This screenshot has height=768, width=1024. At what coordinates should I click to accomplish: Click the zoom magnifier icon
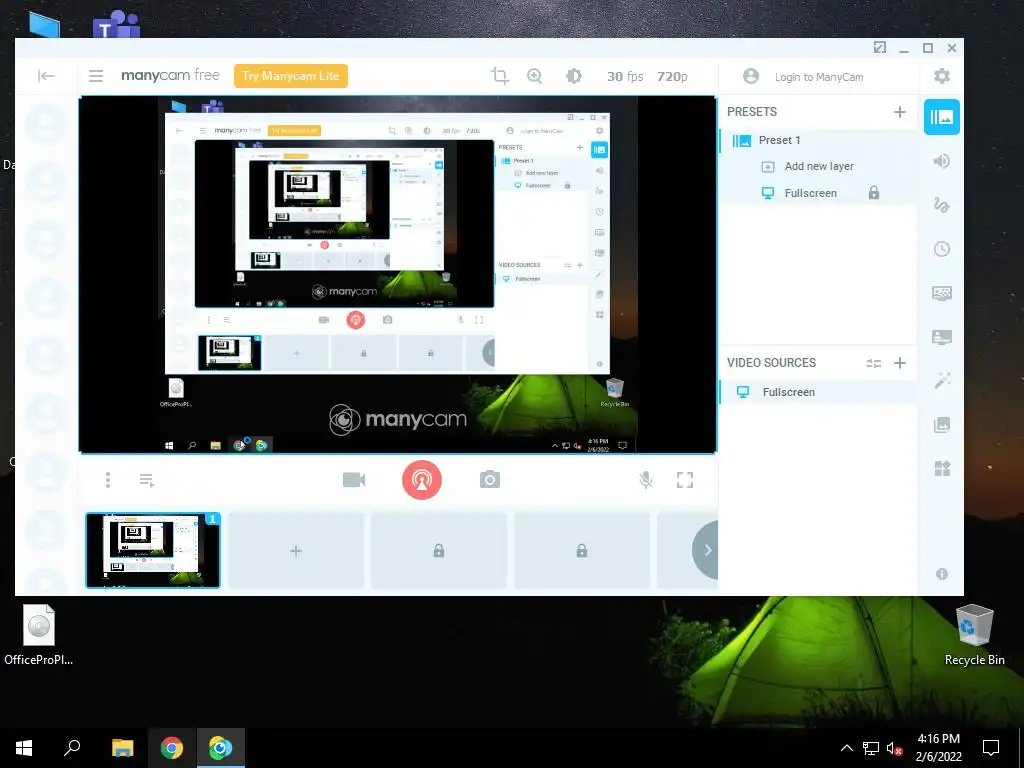[x=535, y=76]
